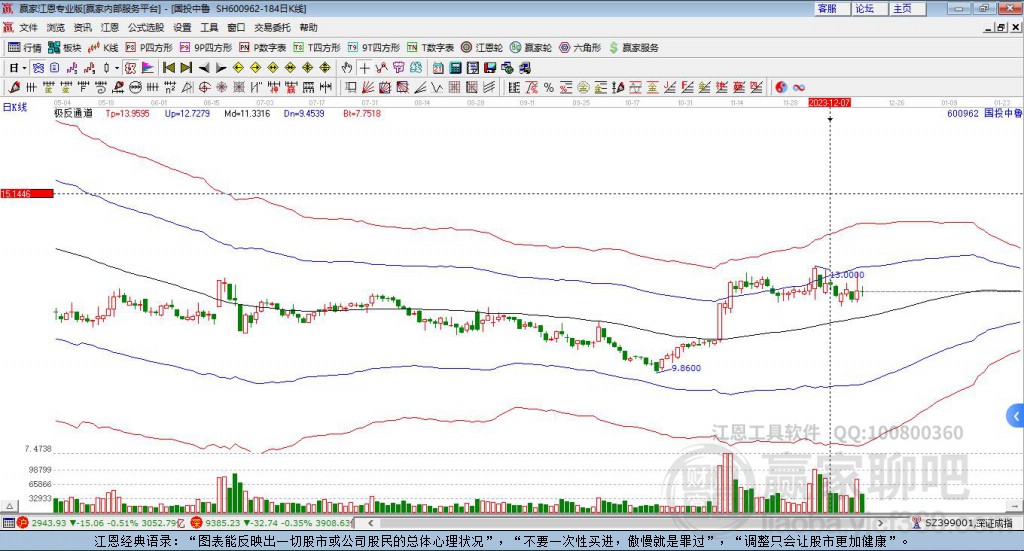Click the black right-pointing arrow icon
The height and width of the screenshot is (551, 1024).
point(221,68)
